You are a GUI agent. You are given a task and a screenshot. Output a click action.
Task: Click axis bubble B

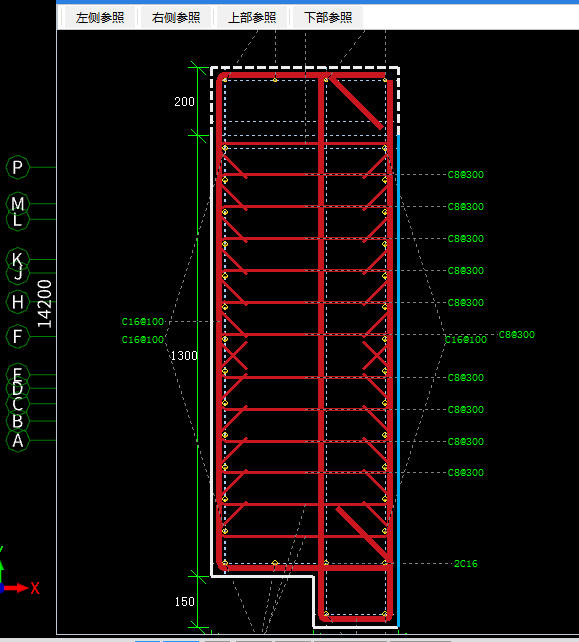(x=17, y=421)
